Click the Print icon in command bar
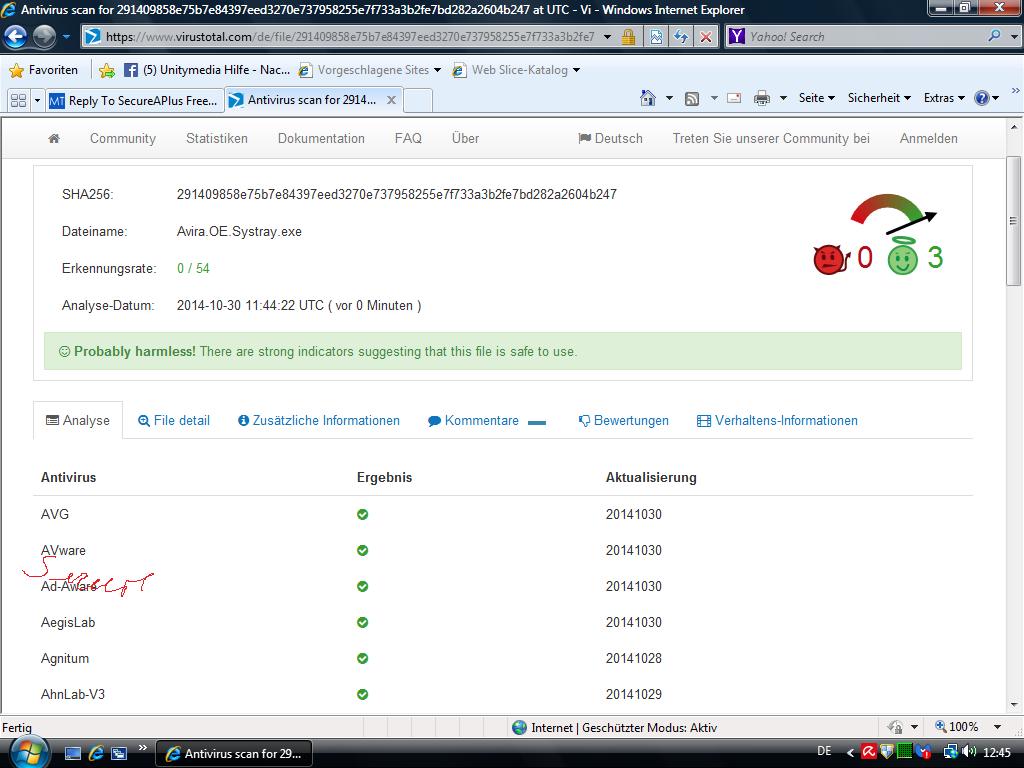 point(761,99)
